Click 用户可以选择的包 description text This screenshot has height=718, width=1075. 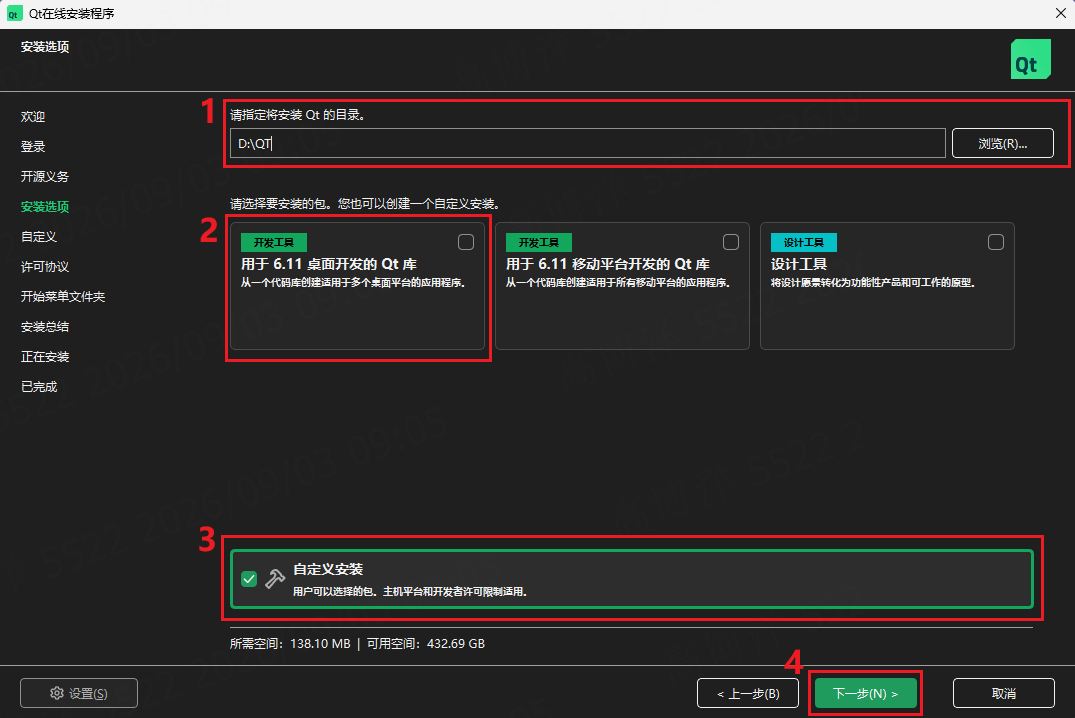tap(410, 591)
